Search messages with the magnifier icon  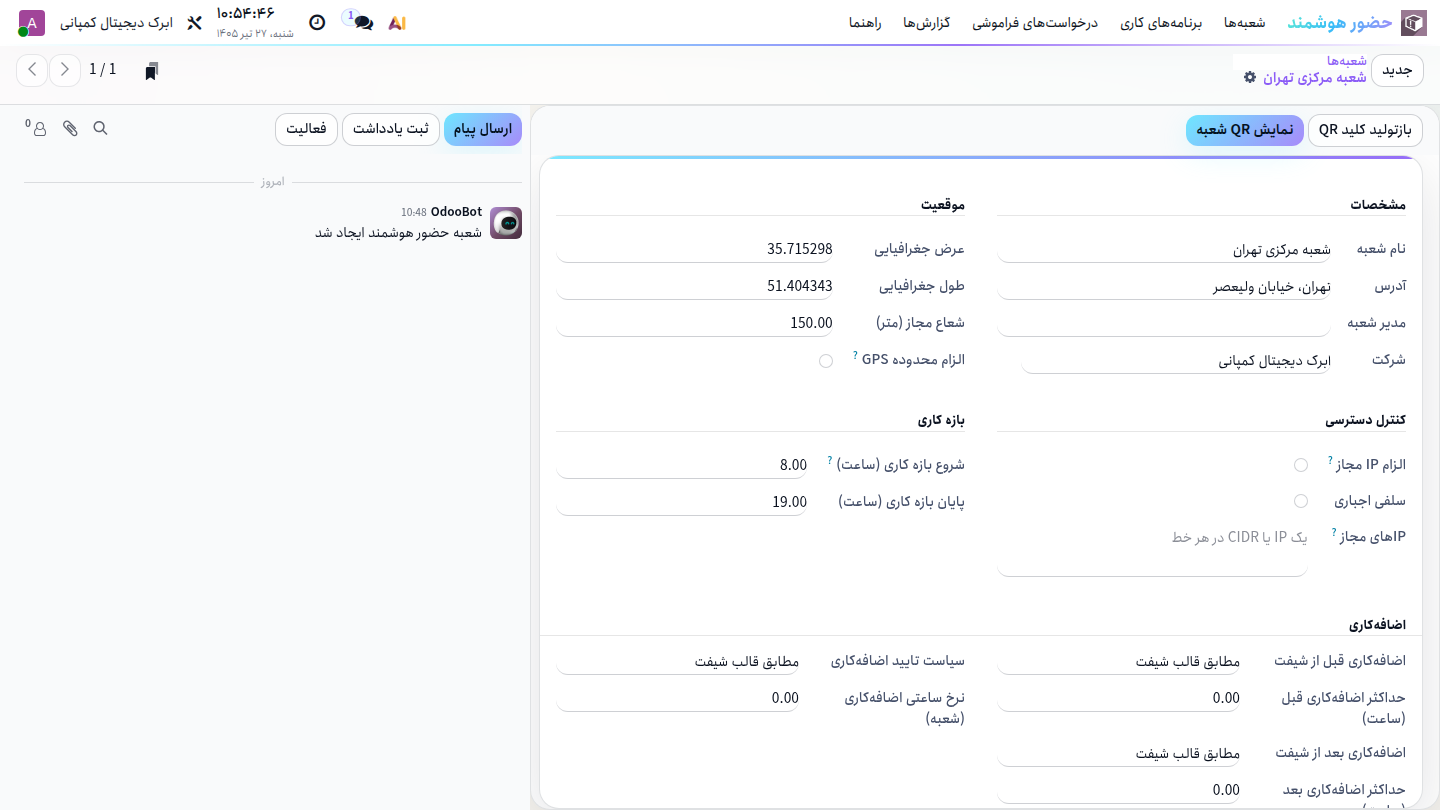(x=100, y=128)
